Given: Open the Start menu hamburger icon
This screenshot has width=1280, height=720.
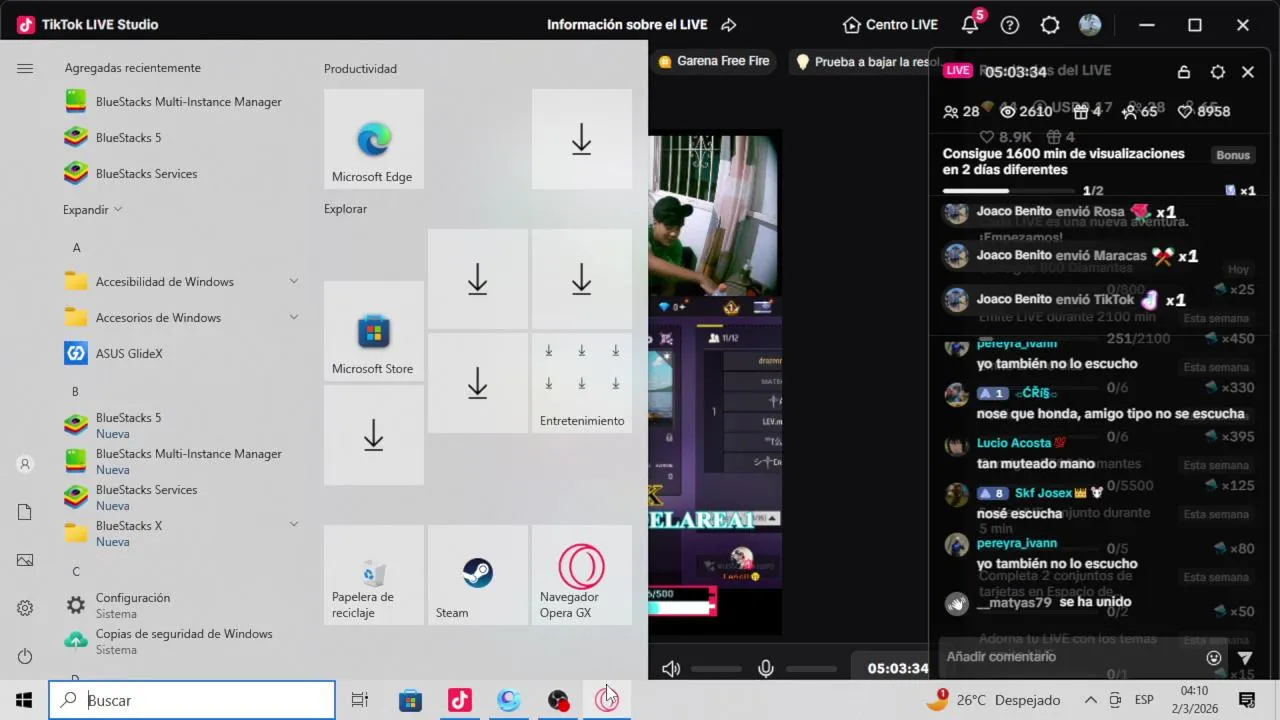Looking at the screenshot, I should (25, 68).
